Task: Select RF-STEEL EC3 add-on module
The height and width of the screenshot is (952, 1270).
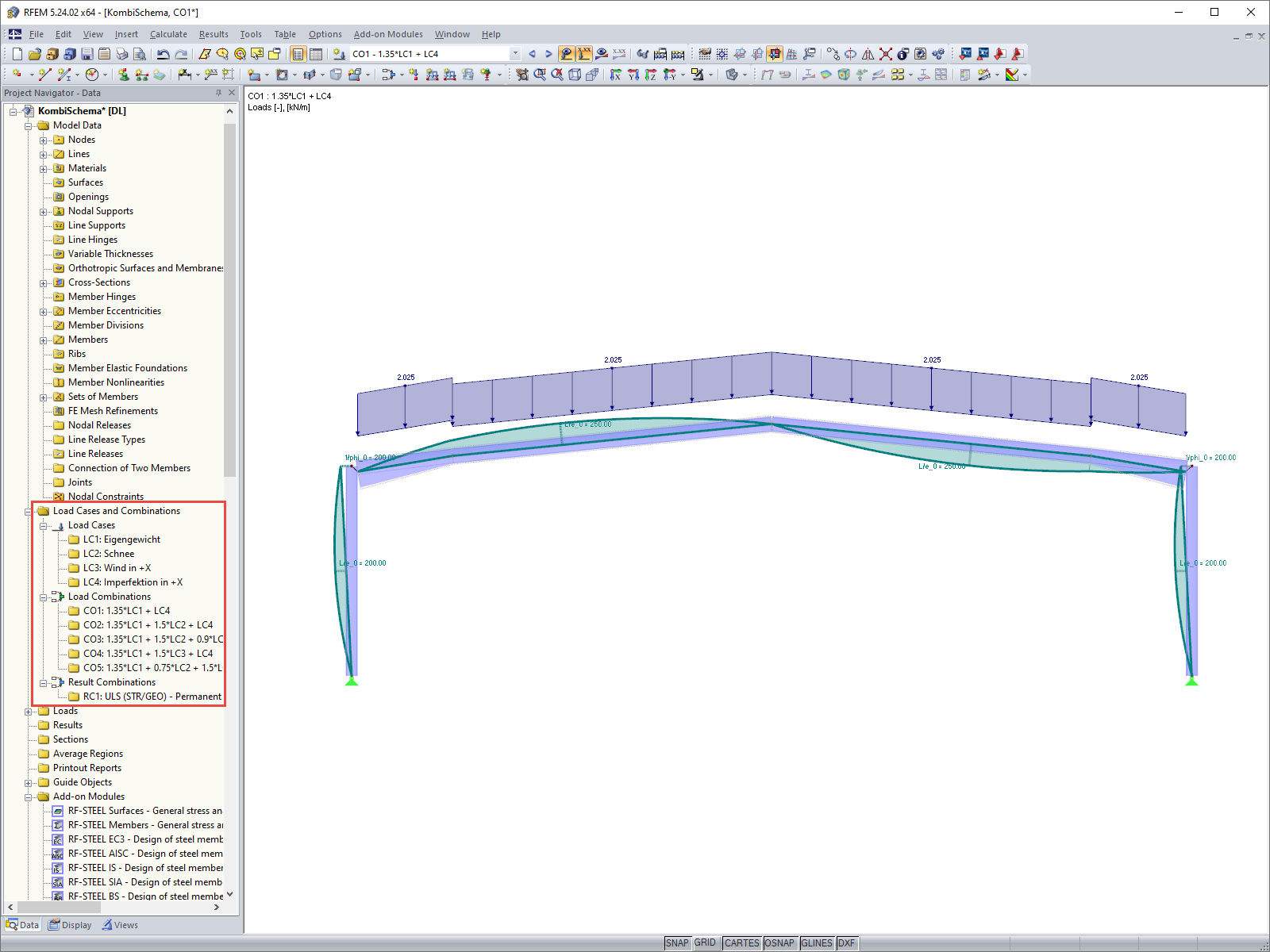Action: tap(145, 839)
